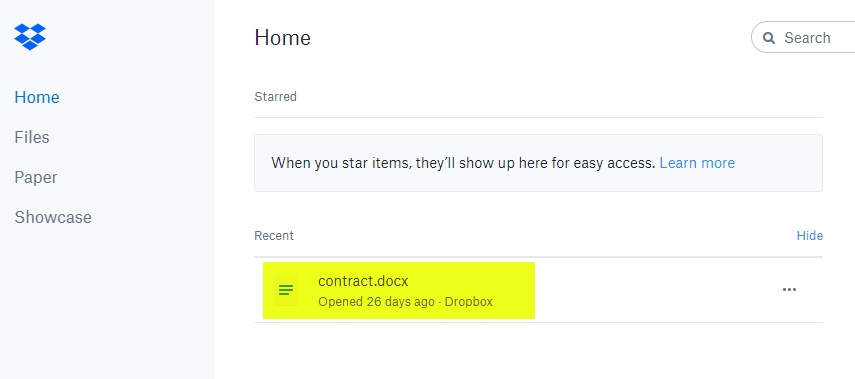Image resolution: width=855 pixels, height=379 pixels.
Task: Open Showcase in the sidebar
Action: point(53,217)
